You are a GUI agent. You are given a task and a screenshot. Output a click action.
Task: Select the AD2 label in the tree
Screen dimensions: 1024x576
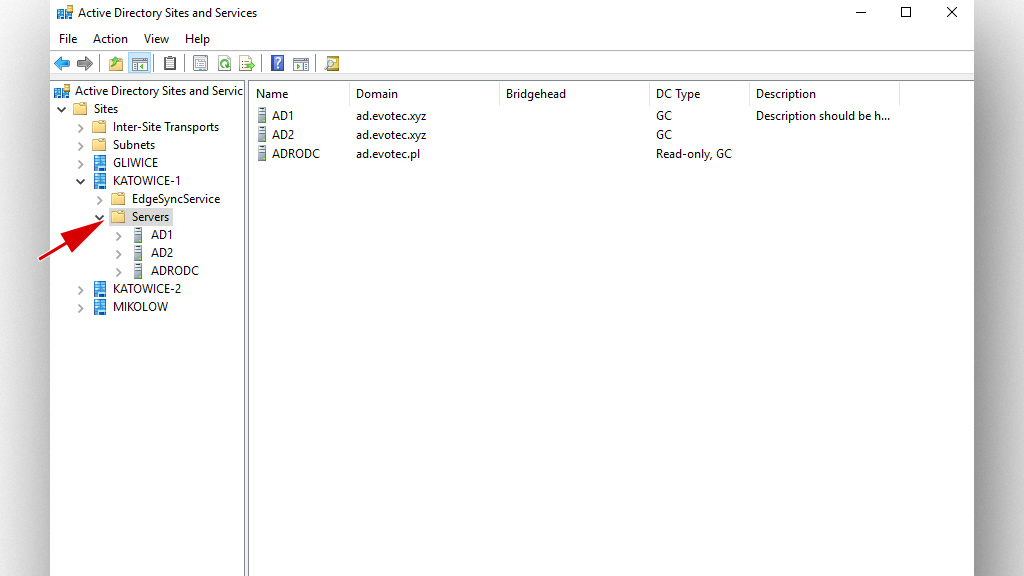click(x=162, y=253)
